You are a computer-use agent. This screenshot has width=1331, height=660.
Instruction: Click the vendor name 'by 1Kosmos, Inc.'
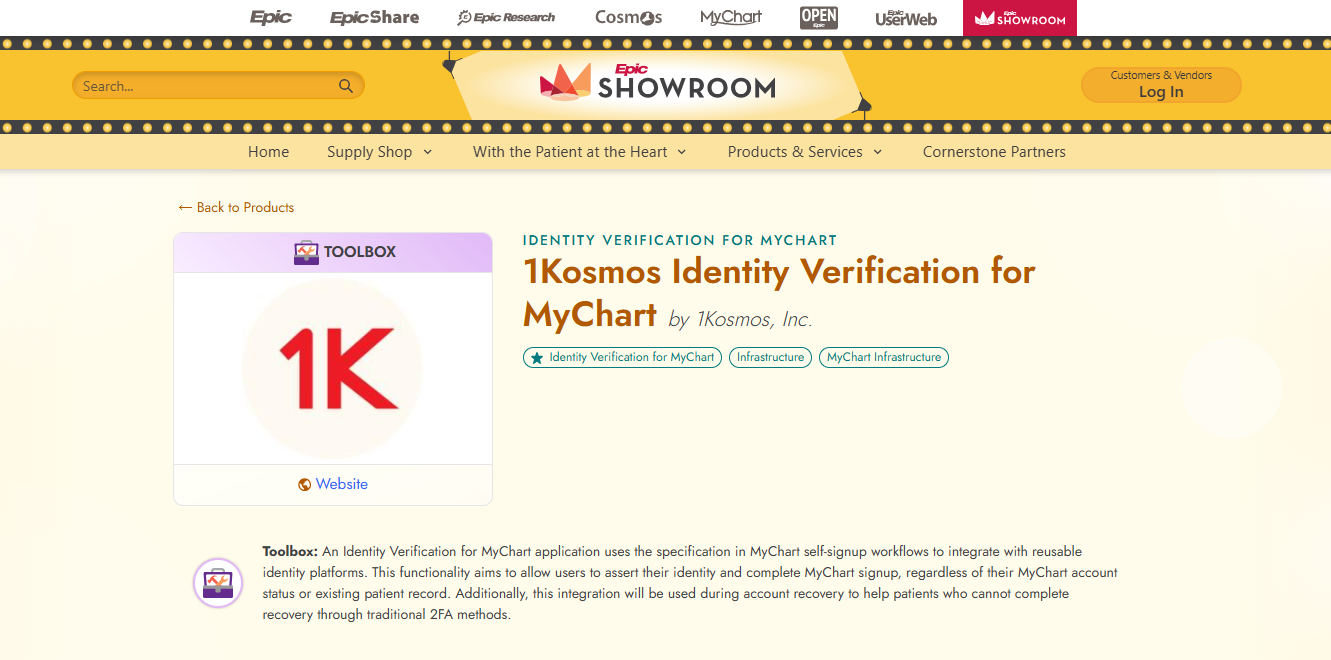(740, 320)
